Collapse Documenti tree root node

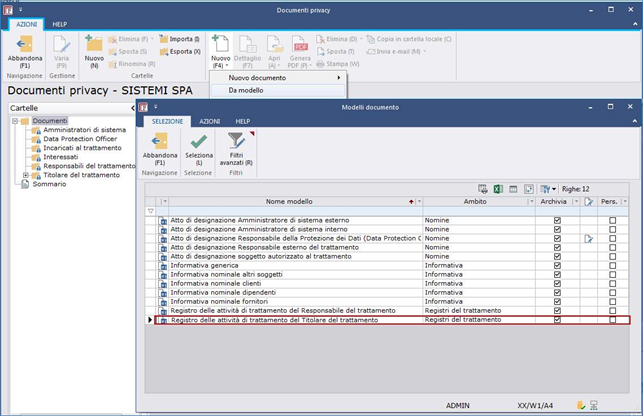tap(15, 121)
